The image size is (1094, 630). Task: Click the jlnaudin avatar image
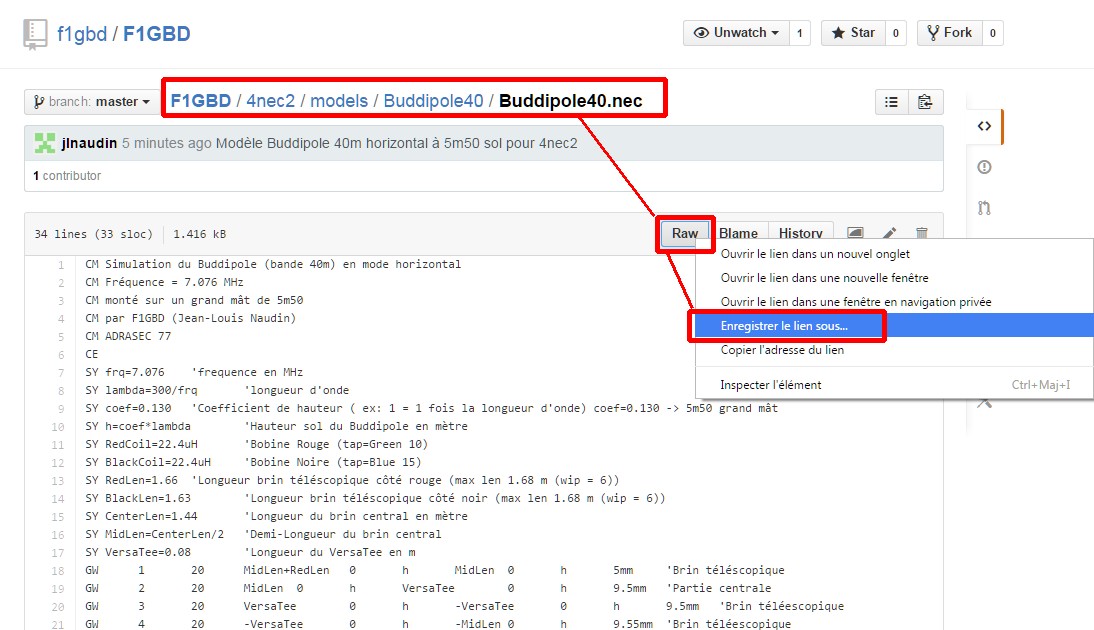pyautogui.click(x=45, y=143)
